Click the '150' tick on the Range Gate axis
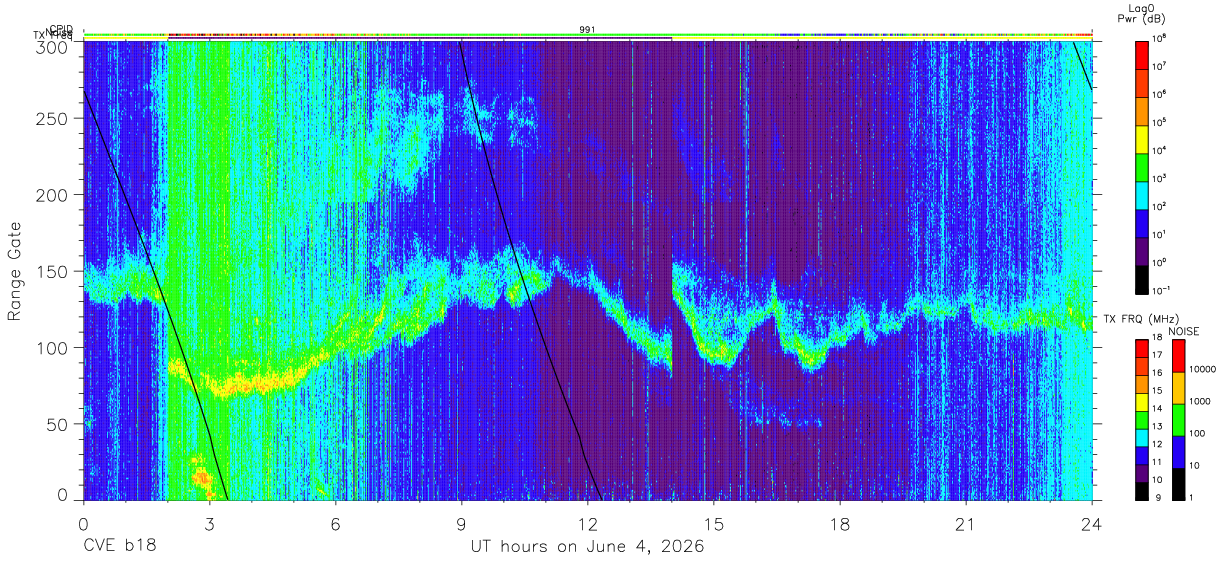Image resolution: width=1228 pixels, height=567 pixels. point(54,271)
